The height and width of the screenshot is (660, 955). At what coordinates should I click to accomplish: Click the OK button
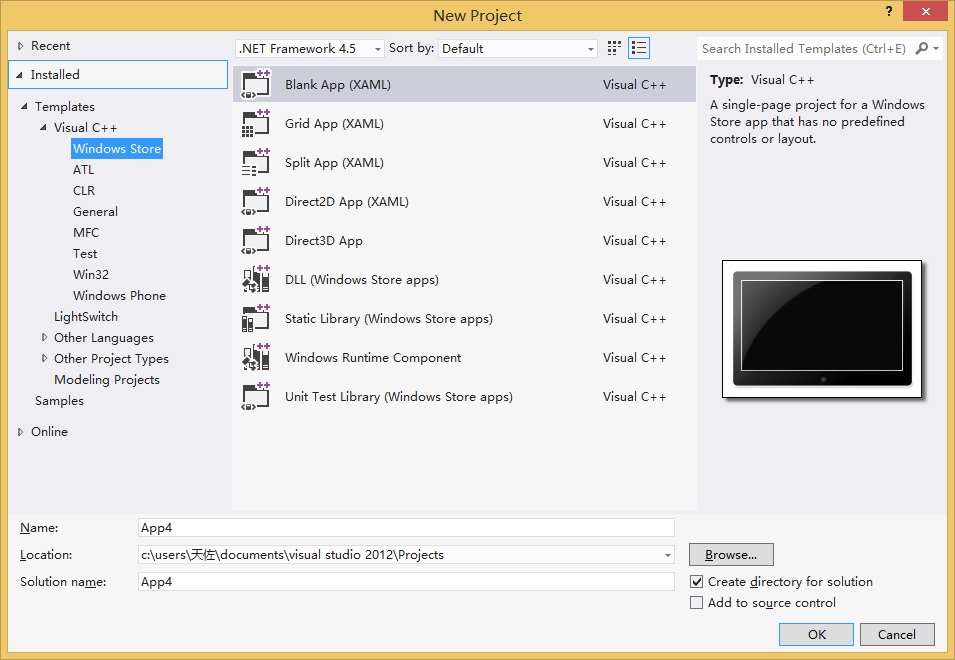point(816,634)
